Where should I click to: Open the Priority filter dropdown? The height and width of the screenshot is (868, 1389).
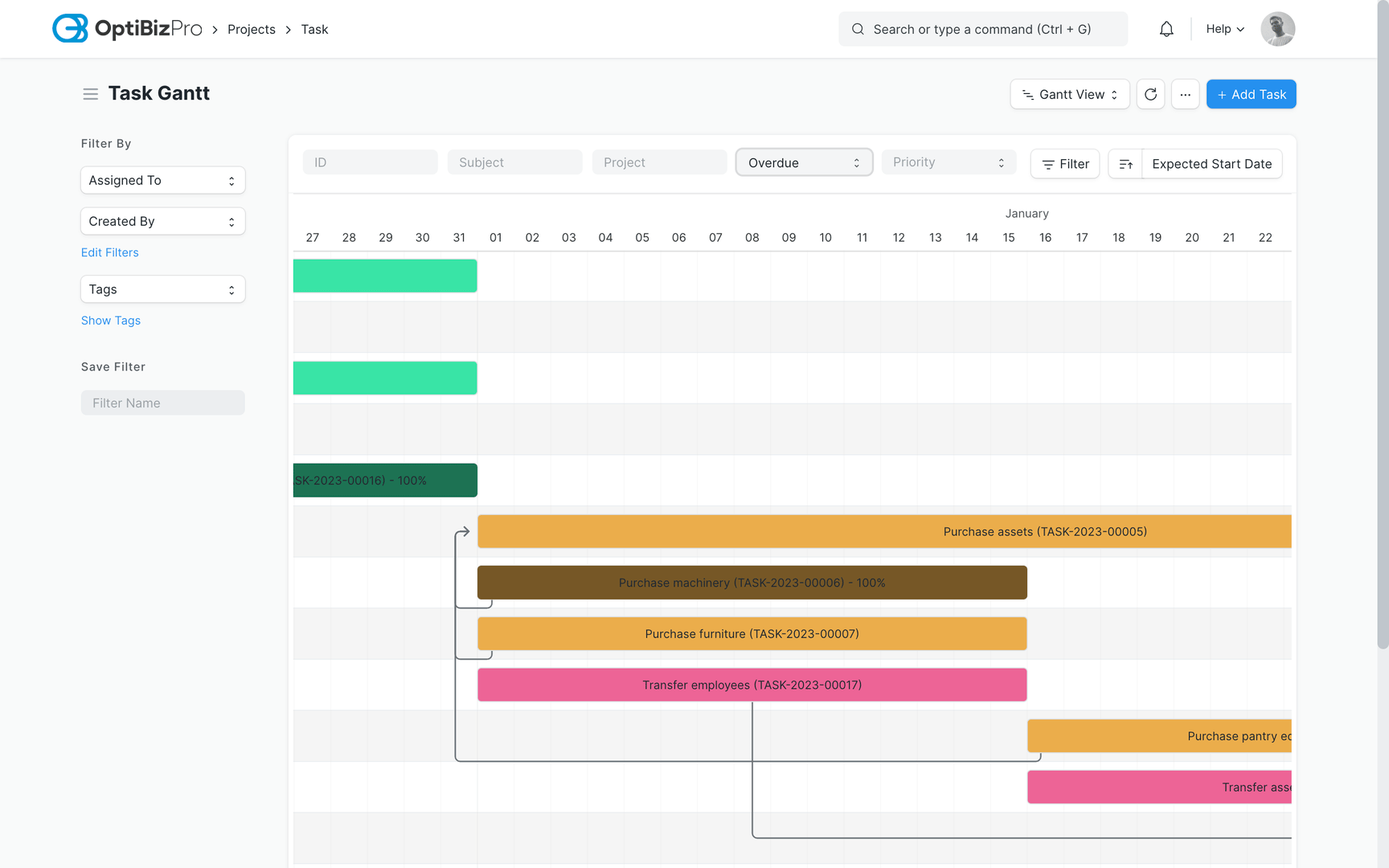[949, 162]
